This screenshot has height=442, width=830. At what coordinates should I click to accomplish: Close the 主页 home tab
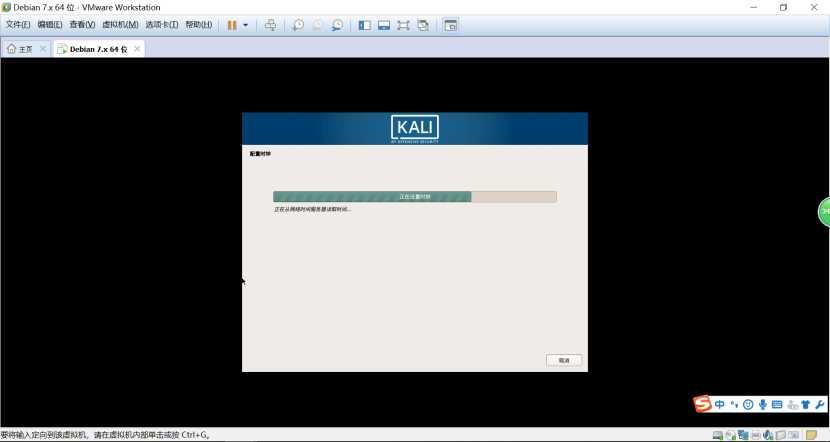tap(43, 49)
